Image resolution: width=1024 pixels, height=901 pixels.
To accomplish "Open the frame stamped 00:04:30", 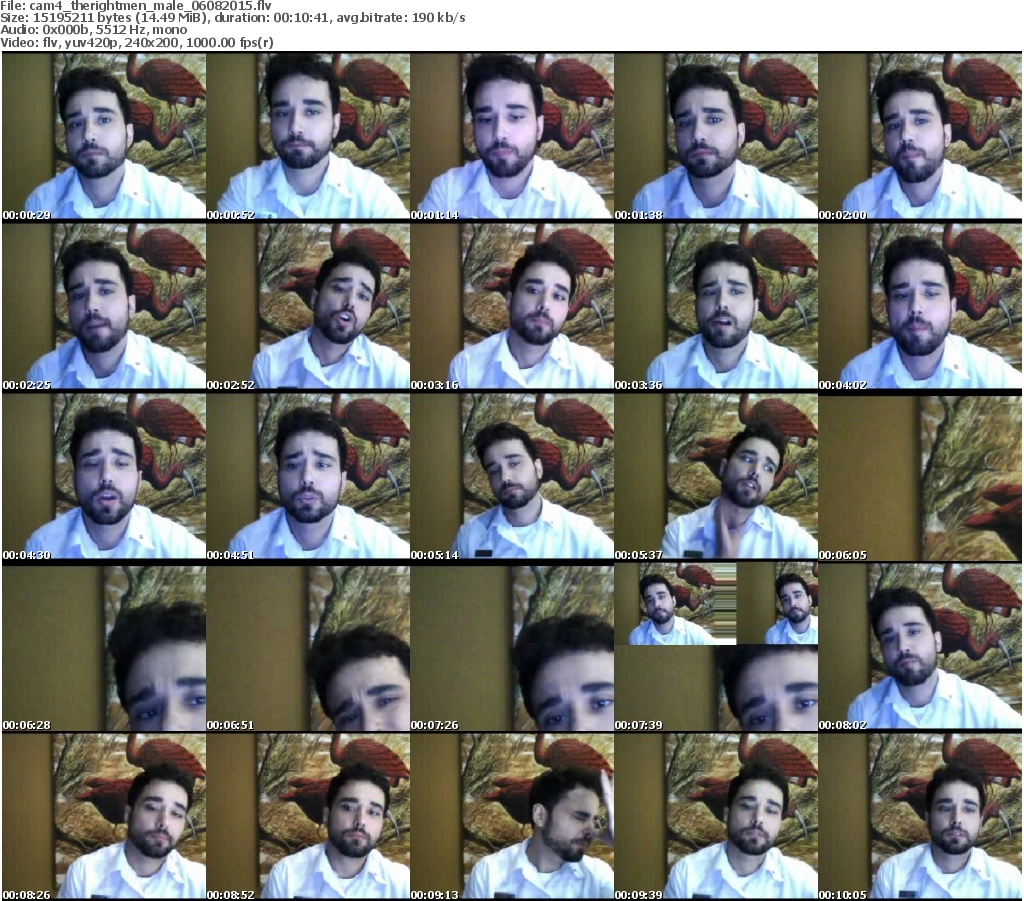I will pos(104,477).
